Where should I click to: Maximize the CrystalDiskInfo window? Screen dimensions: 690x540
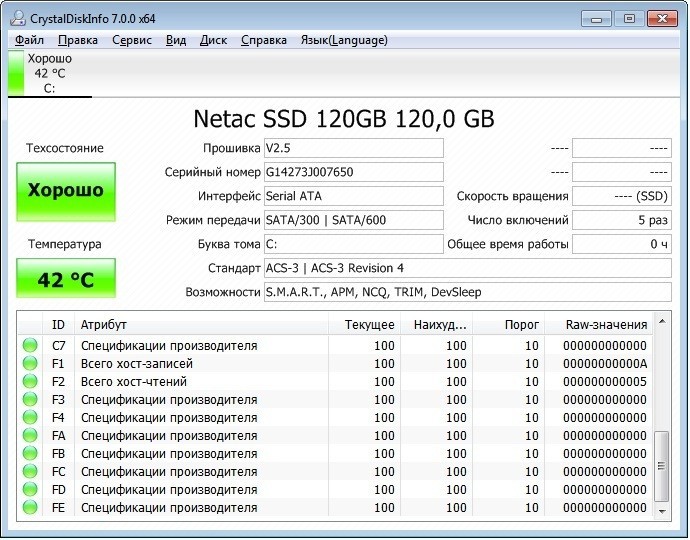tap(629, 19)
